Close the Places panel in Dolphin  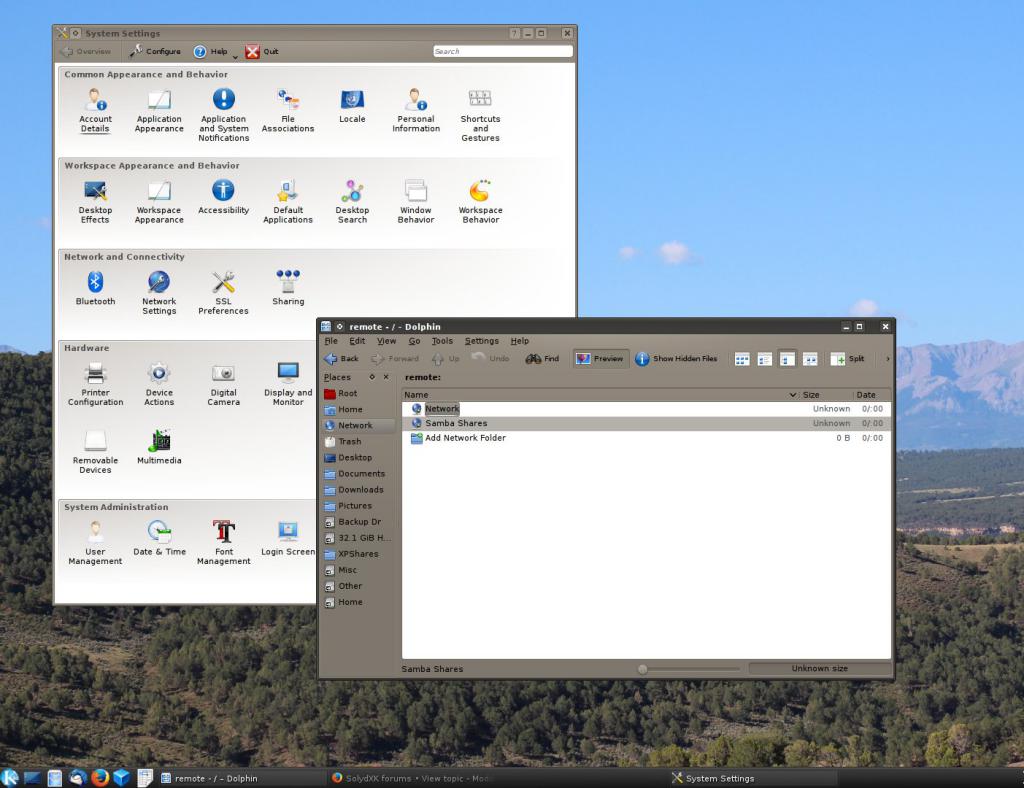pyautogui.click(x=386, y=377)
